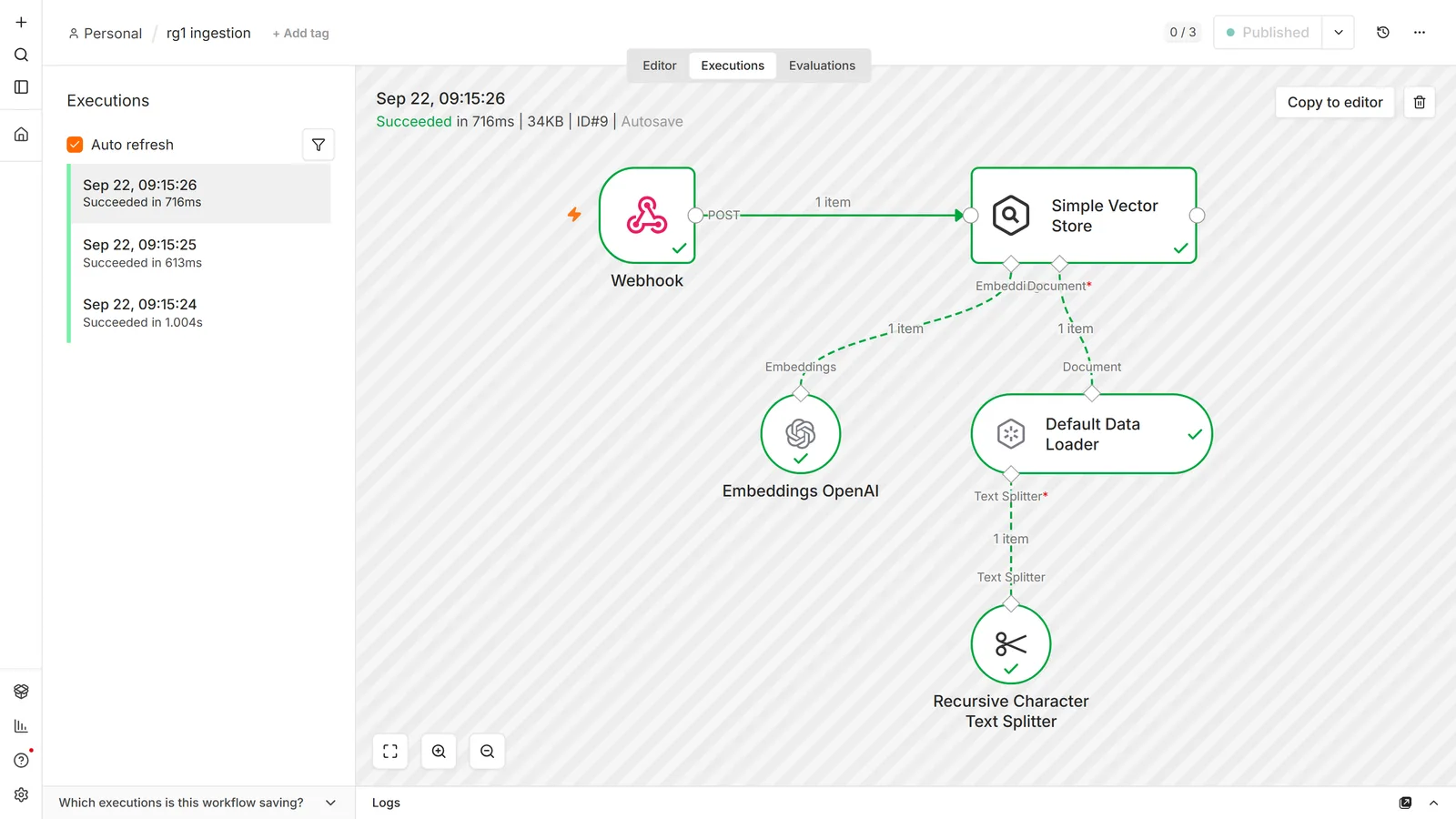Delete this execution with trash icon
The width and height of the screenshot is (1456, 819).
[x=1420, y=102]
